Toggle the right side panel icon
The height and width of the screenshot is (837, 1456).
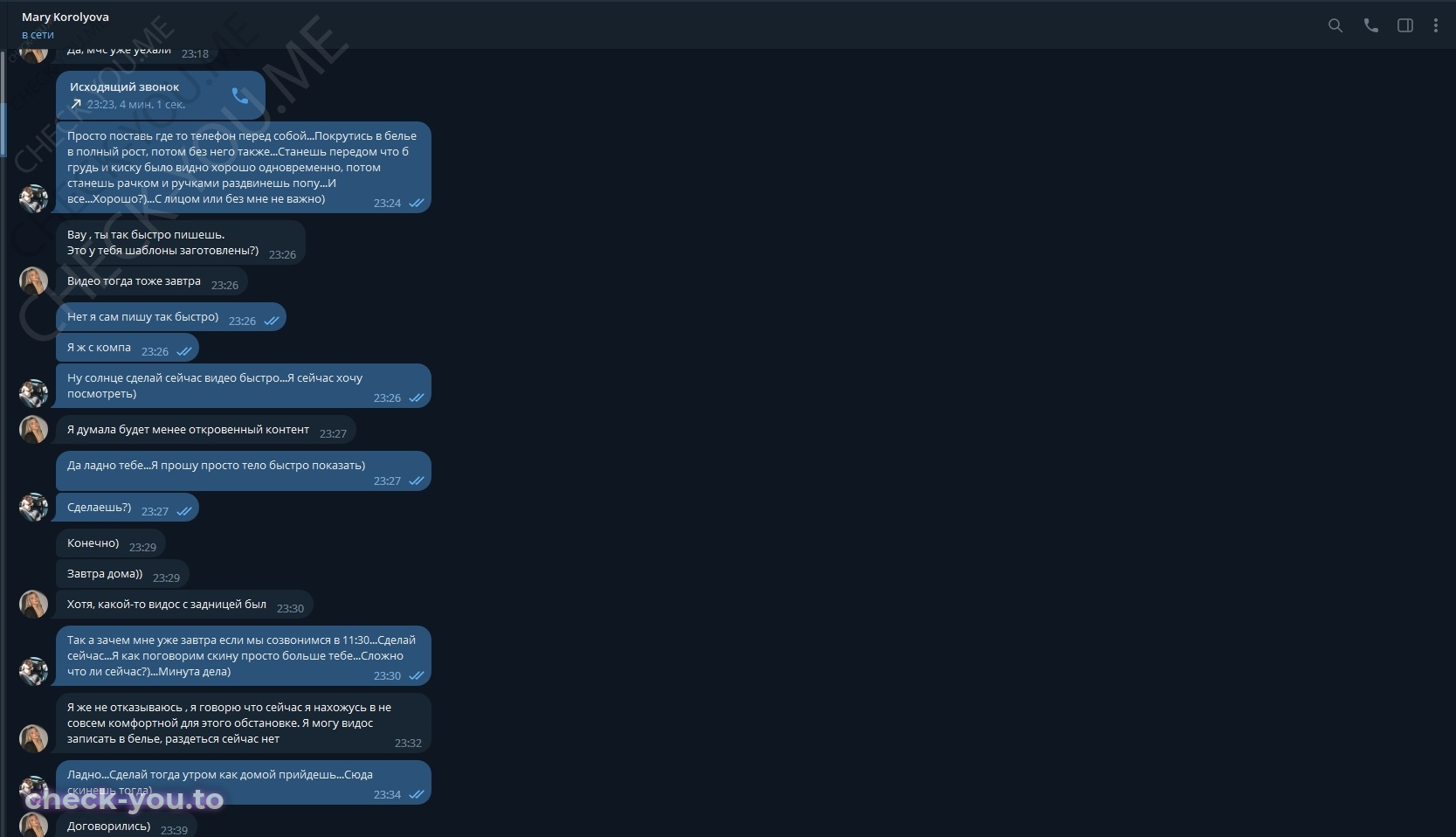[x=1405, y=25]
